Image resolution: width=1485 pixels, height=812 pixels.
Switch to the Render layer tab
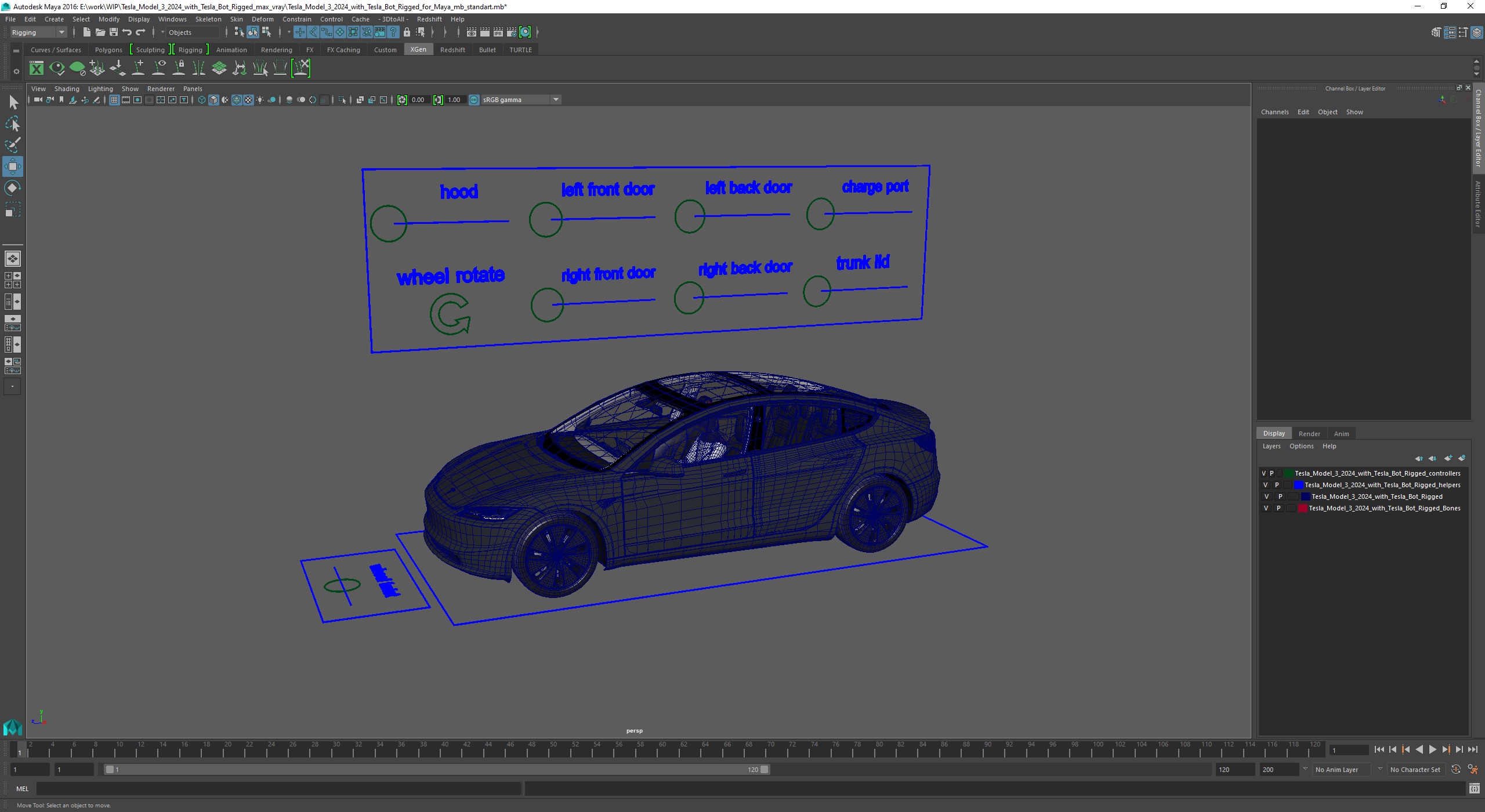coord(1309,434)
